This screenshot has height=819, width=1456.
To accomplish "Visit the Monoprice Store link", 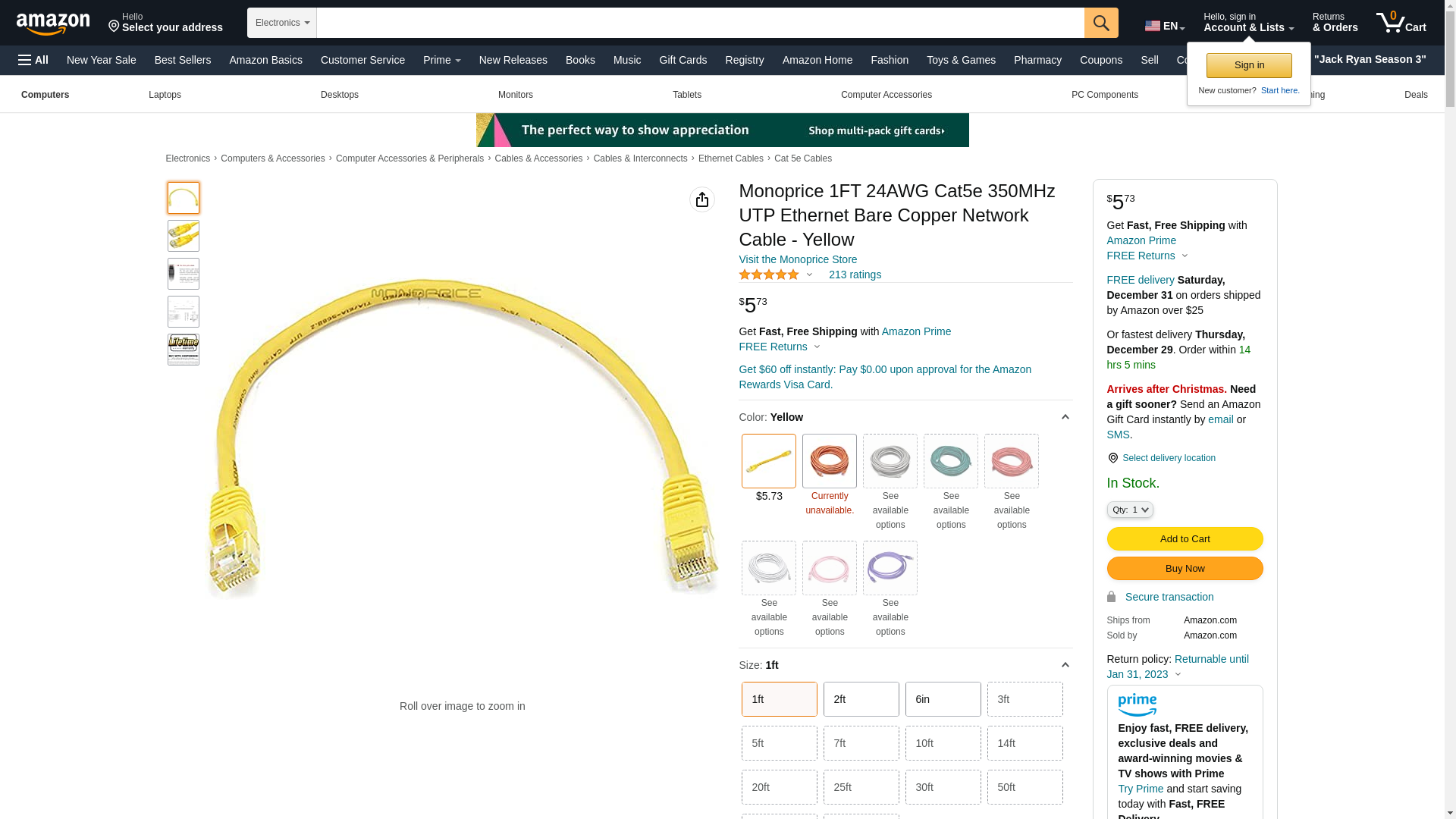I will 798,259.
